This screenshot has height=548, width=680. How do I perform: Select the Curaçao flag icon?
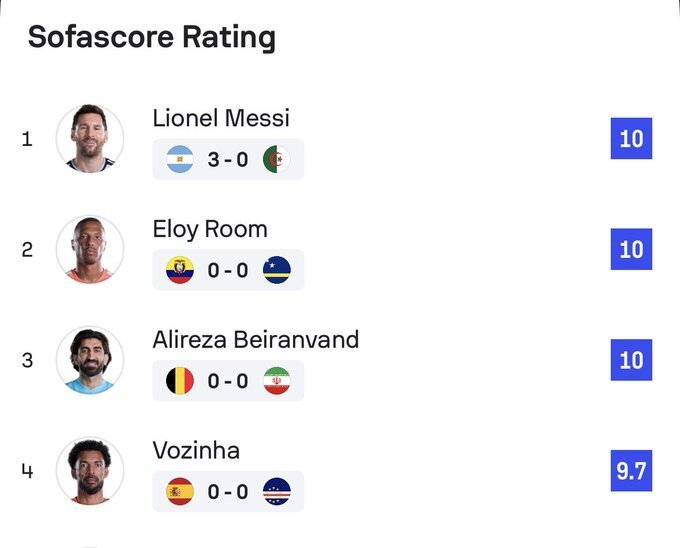pos(277,270)
